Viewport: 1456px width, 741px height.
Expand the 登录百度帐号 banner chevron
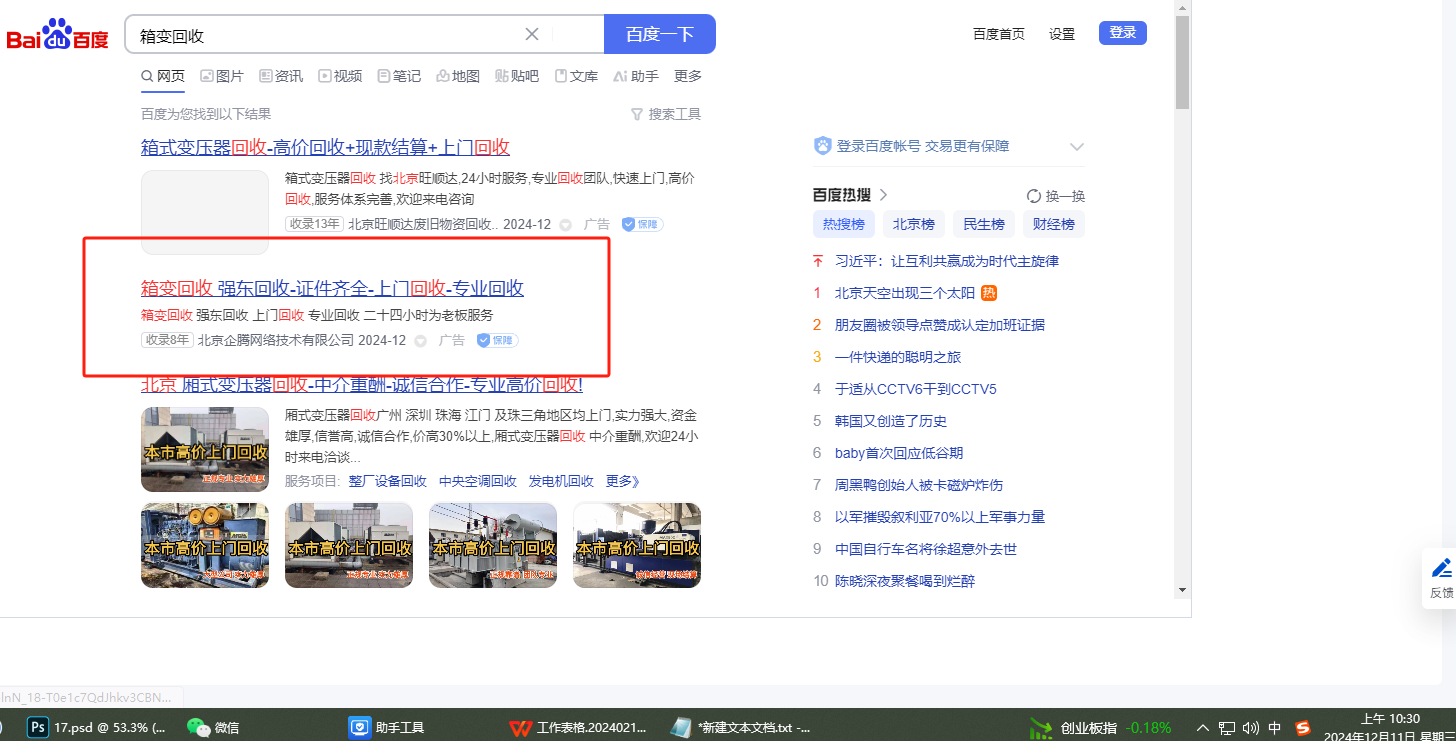click(1076, 147)
